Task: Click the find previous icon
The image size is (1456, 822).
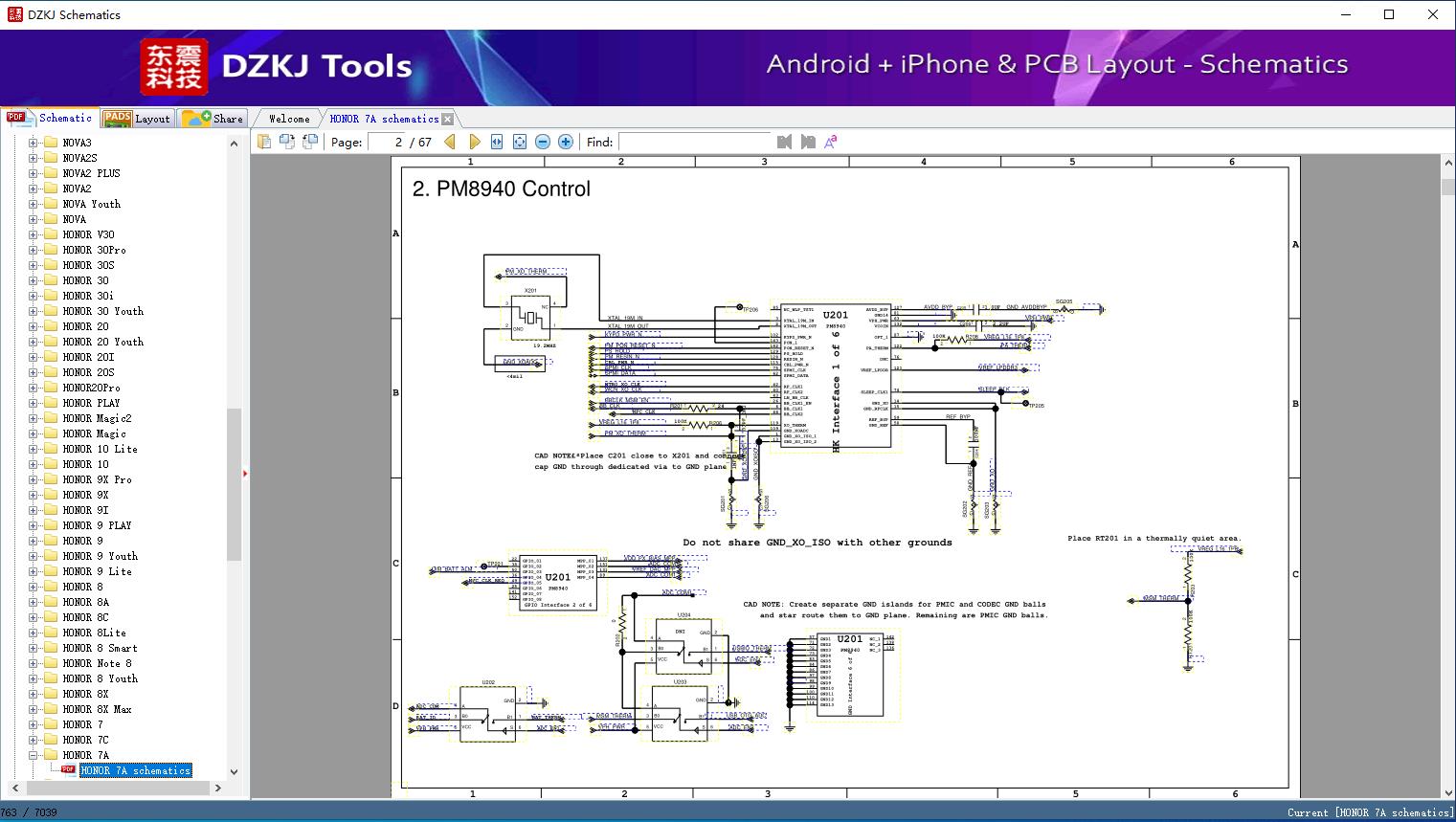Action: click(x=785, y=142)
